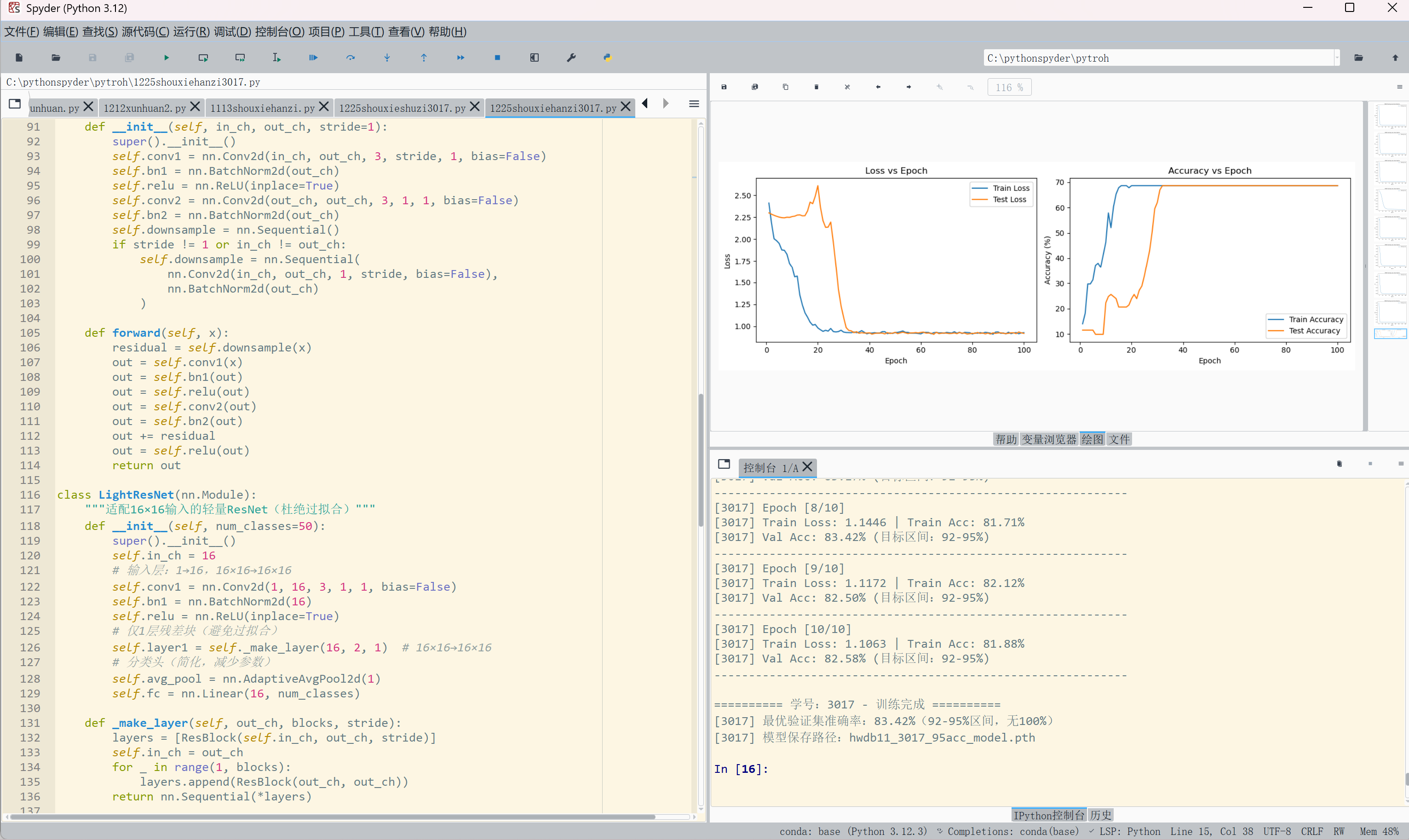The height and width of the screenshot is (840, 1409).
Task: Open Preferences via the wrench icon
Action: click(x=571, y=58)
